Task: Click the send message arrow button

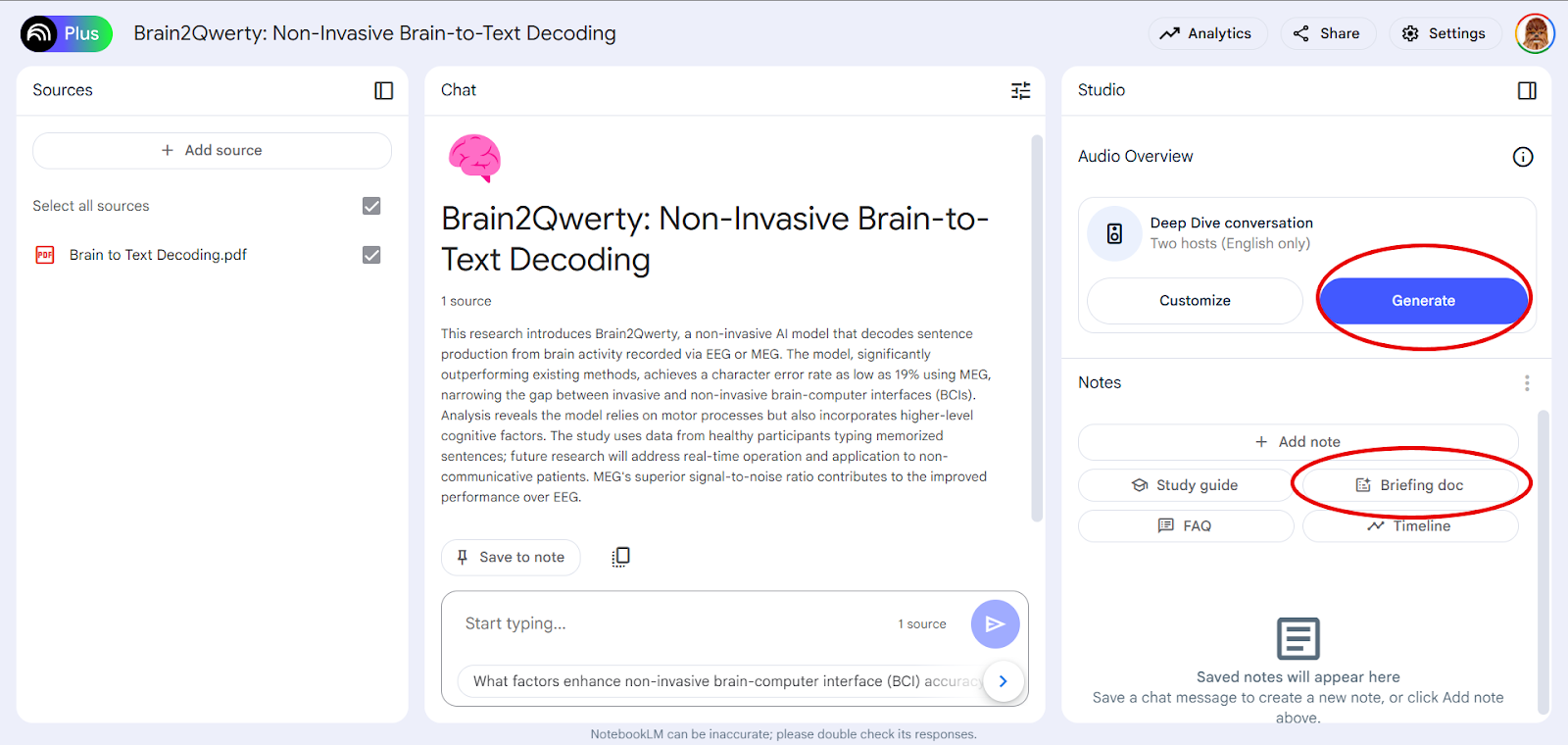Action: click(995, 623)
